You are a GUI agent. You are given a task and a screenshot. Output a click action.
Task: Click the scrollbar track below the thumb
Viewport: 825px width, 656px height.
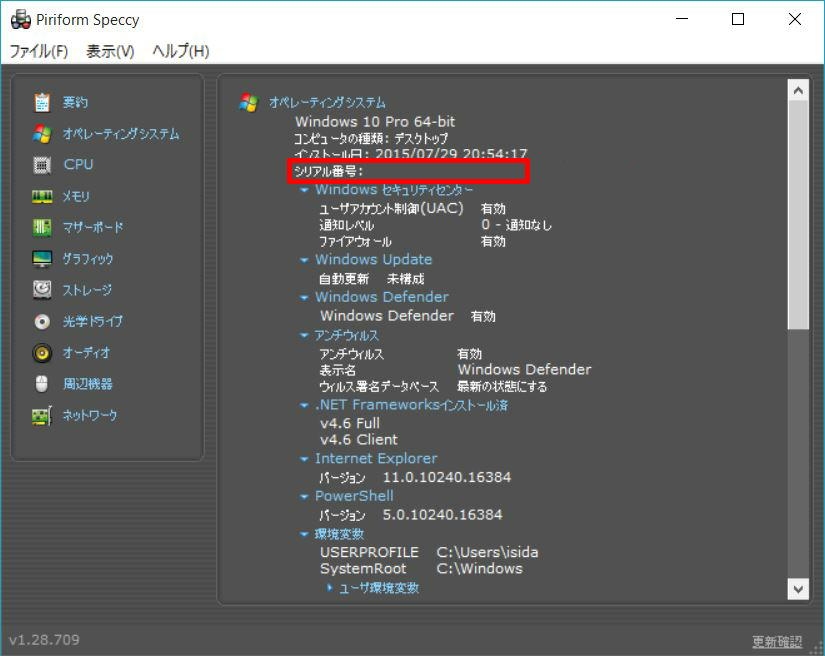pos(798,454)
